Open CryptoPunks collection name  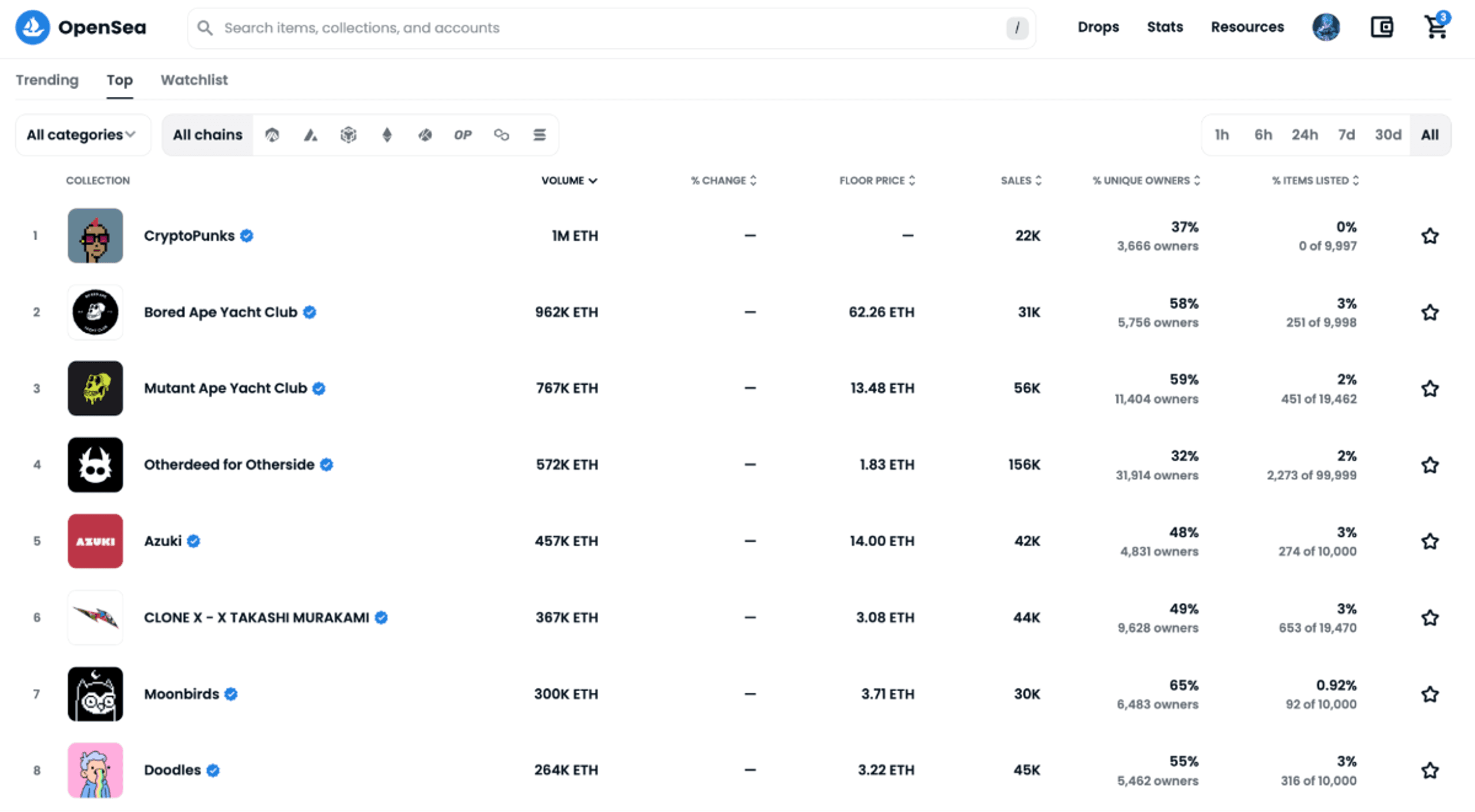pos(189,236)
